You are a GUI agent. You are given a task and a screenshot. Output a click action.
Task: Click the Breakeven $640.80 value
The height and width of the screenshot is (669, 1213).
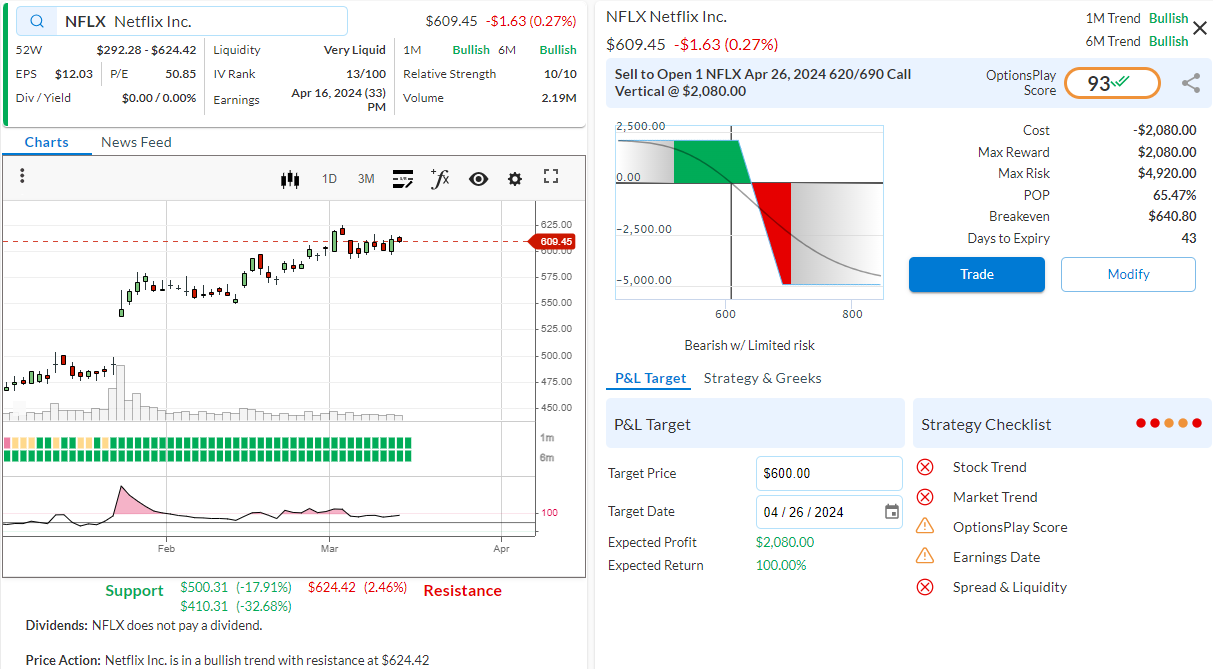coord(1172,216)
